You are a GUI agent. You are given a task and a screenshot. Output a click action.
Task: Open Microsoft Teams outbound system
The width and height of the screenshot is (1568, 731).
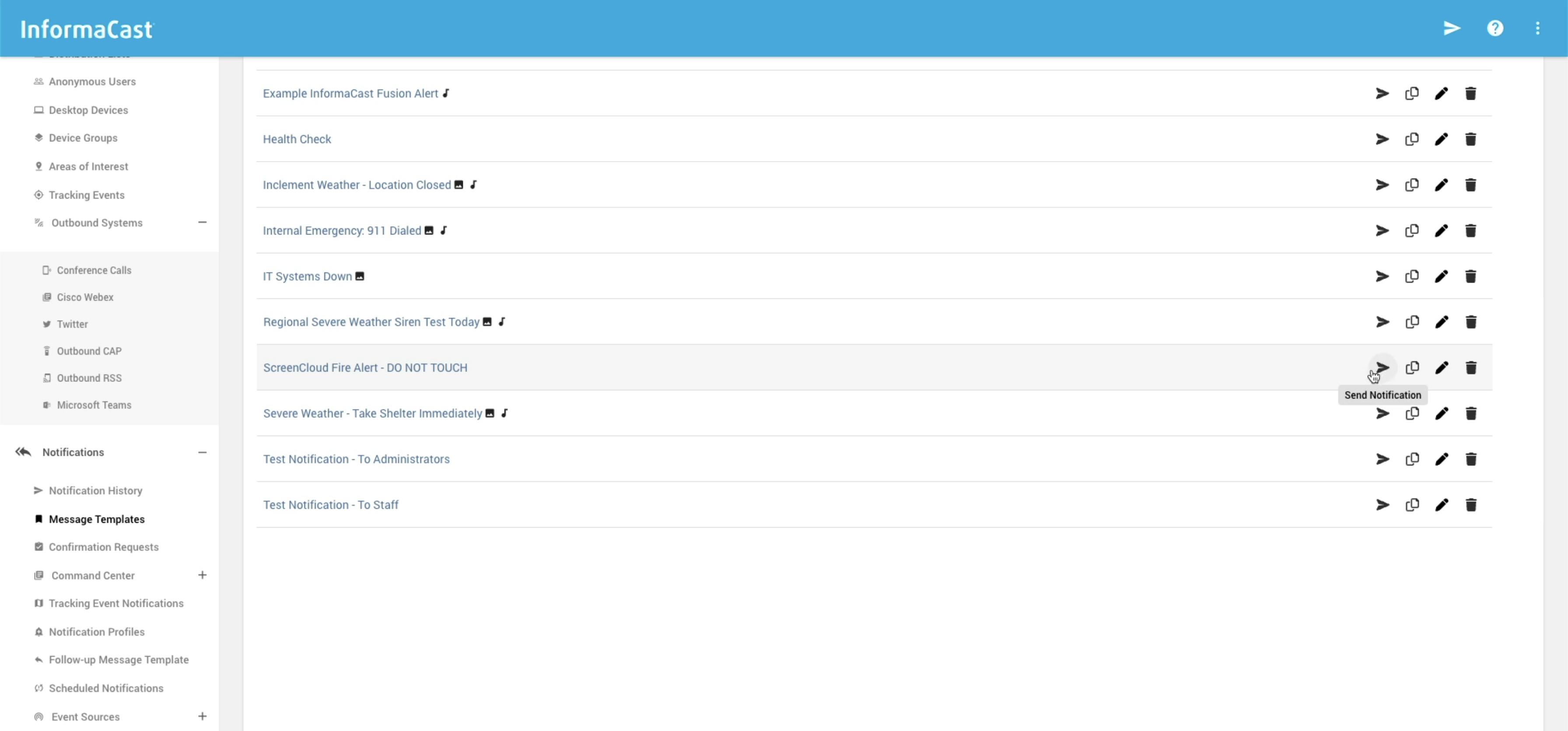coord(94,406)
